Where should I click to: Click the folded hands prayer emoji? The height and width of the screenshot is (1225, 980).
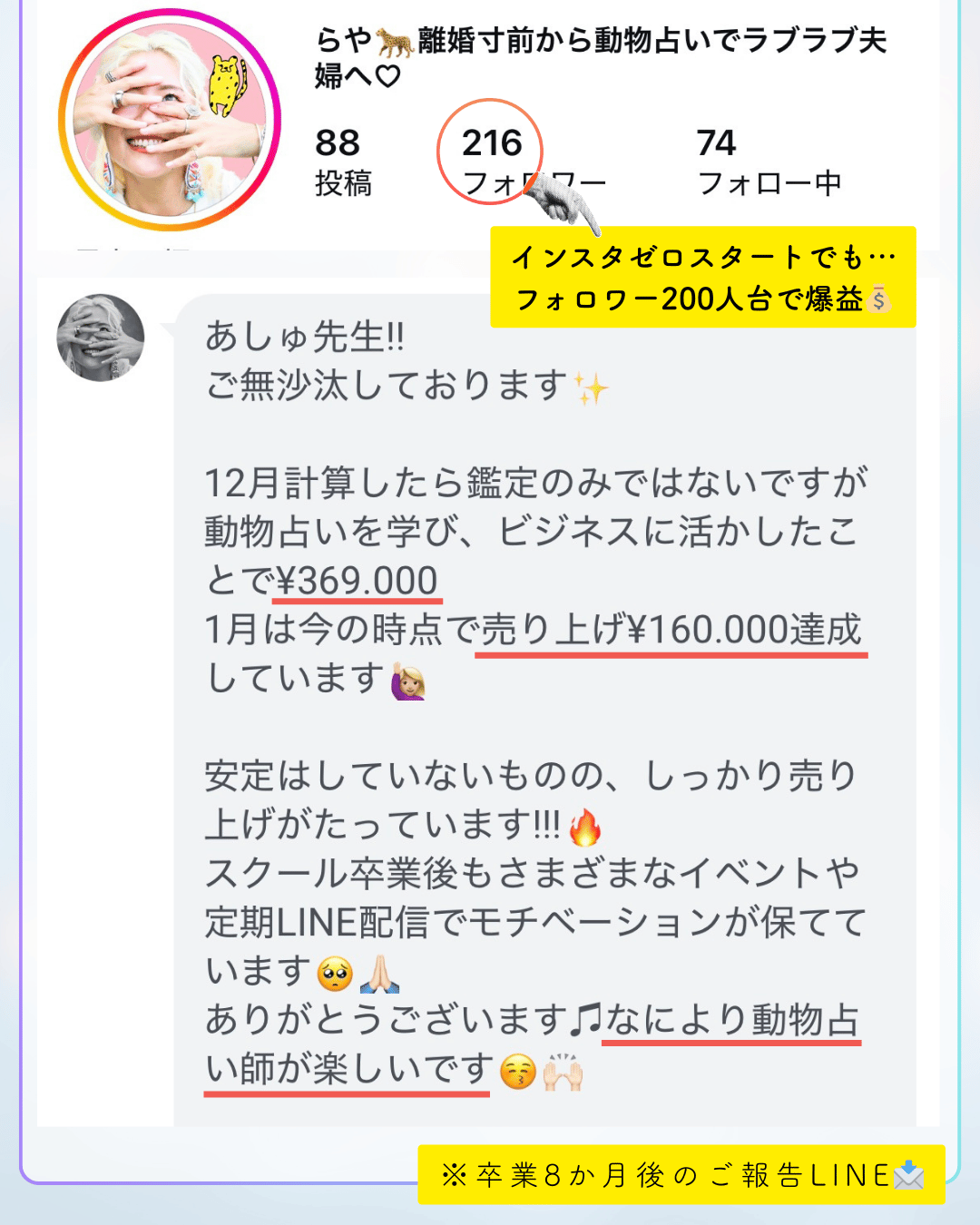pos(379,974)
